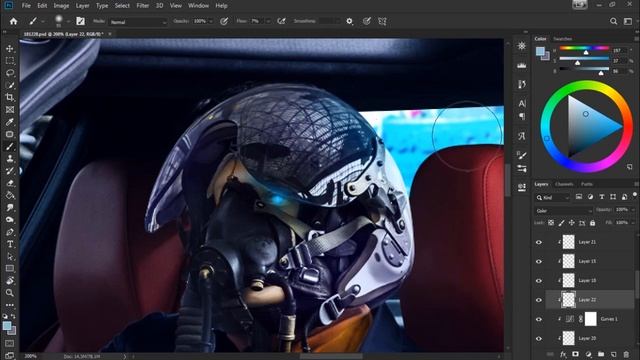640x360 pixels.
Task: Adjust the Saturation slider in Color panel
Action: pos(584,59)
